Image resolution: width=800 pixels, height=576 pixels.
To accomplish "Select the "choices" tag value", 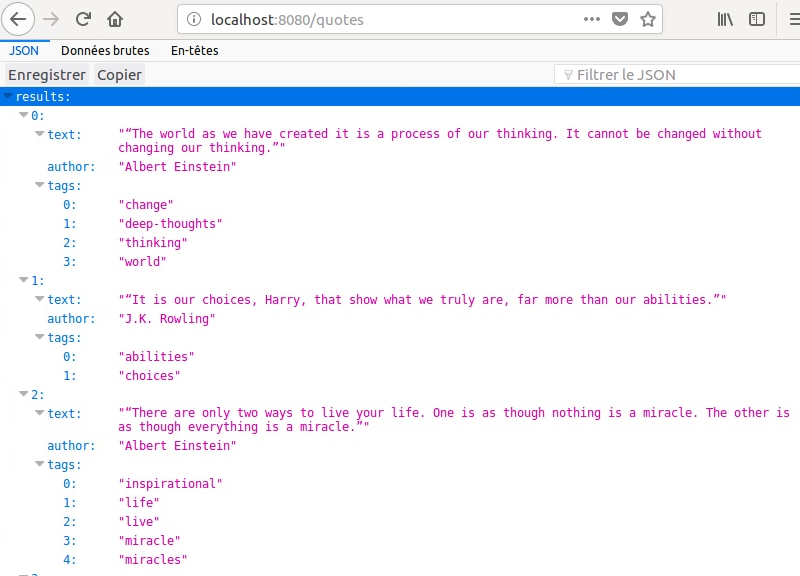I will (149, 375).
